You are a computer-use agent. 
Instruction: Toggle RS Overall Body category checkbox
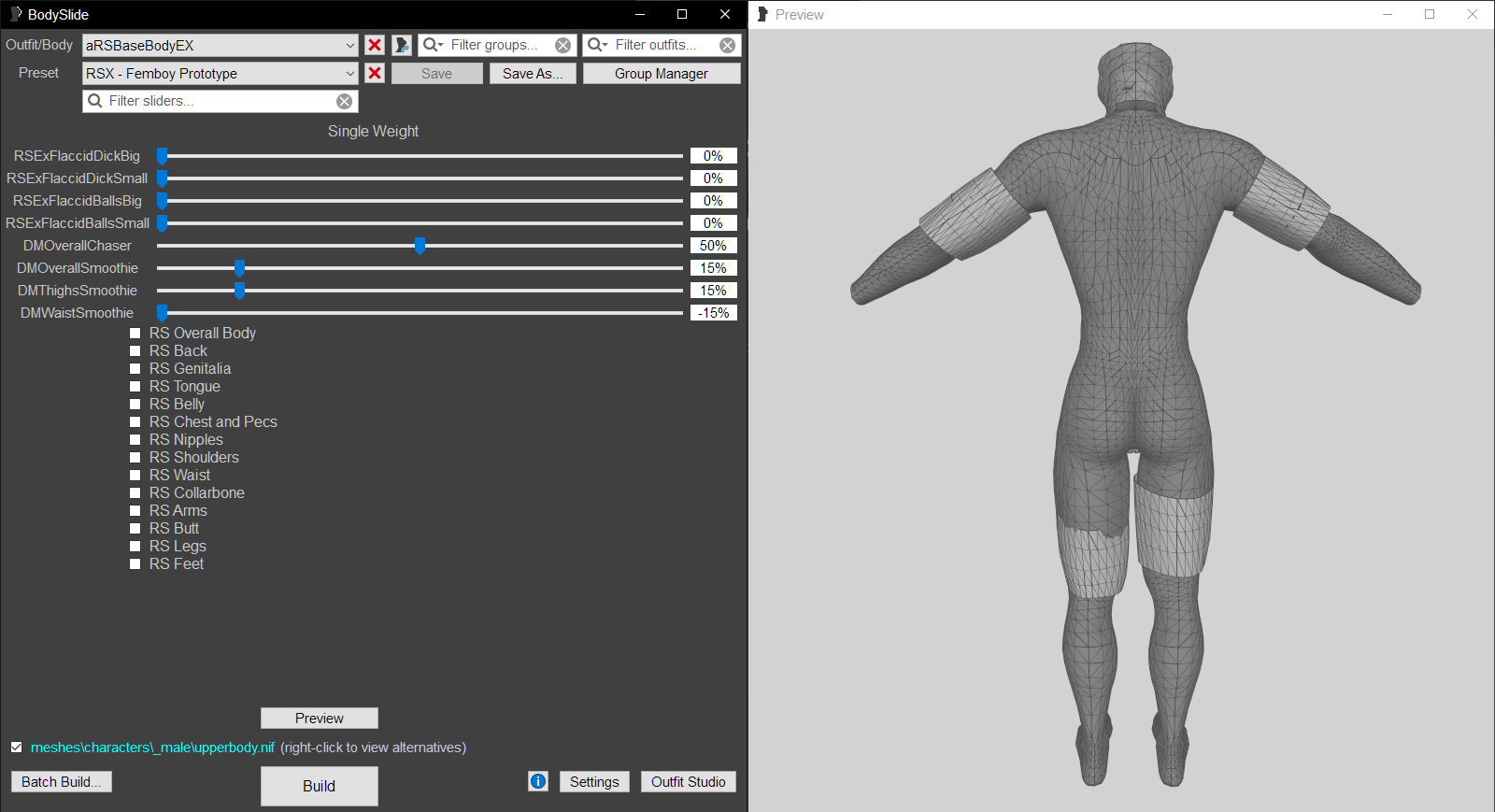pos(135,333)
